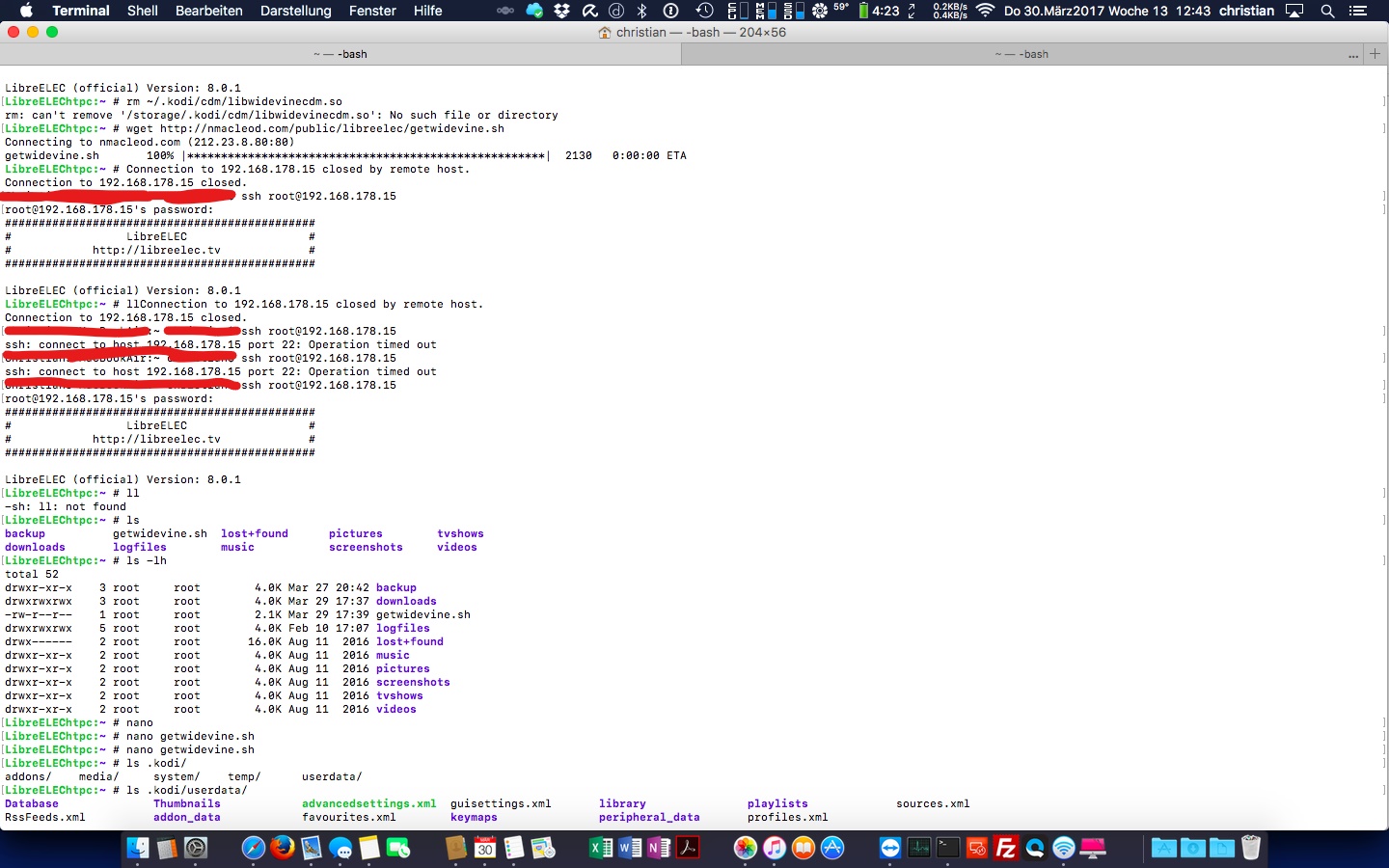
Task: Open Notification Center icon
Action: pos(1358,11)
